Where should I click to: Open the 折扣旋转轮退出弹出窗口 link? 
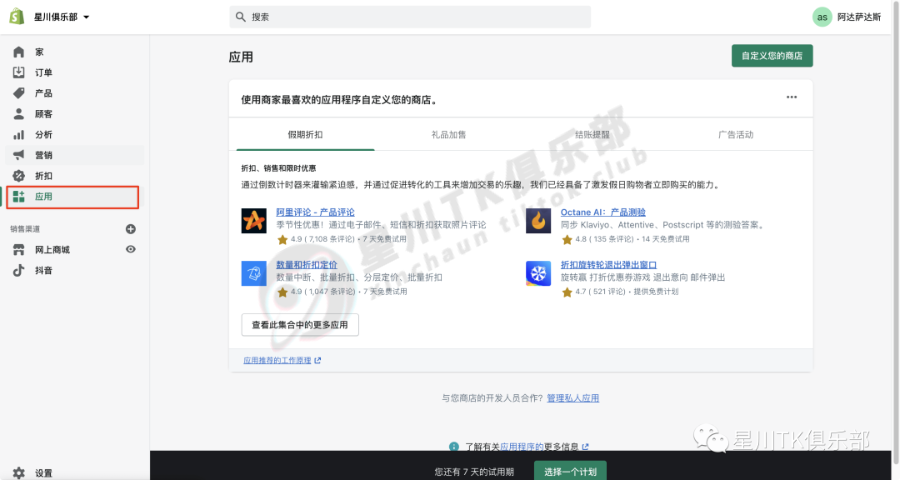[x=608, y=265]
